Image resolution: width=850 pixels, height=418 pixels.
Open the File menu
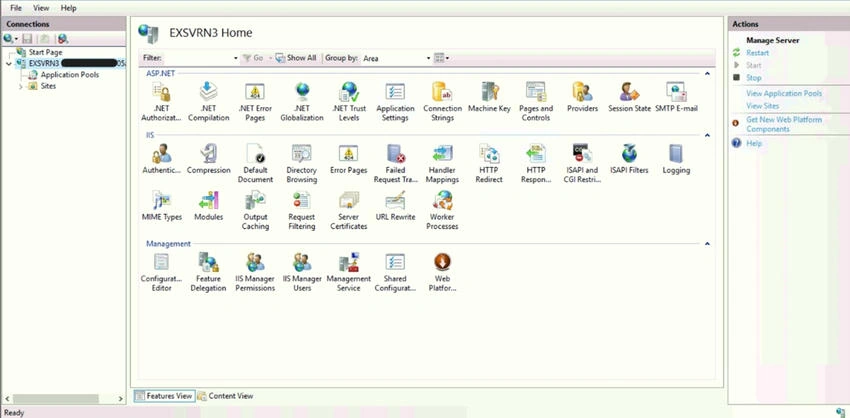point(16,8)
